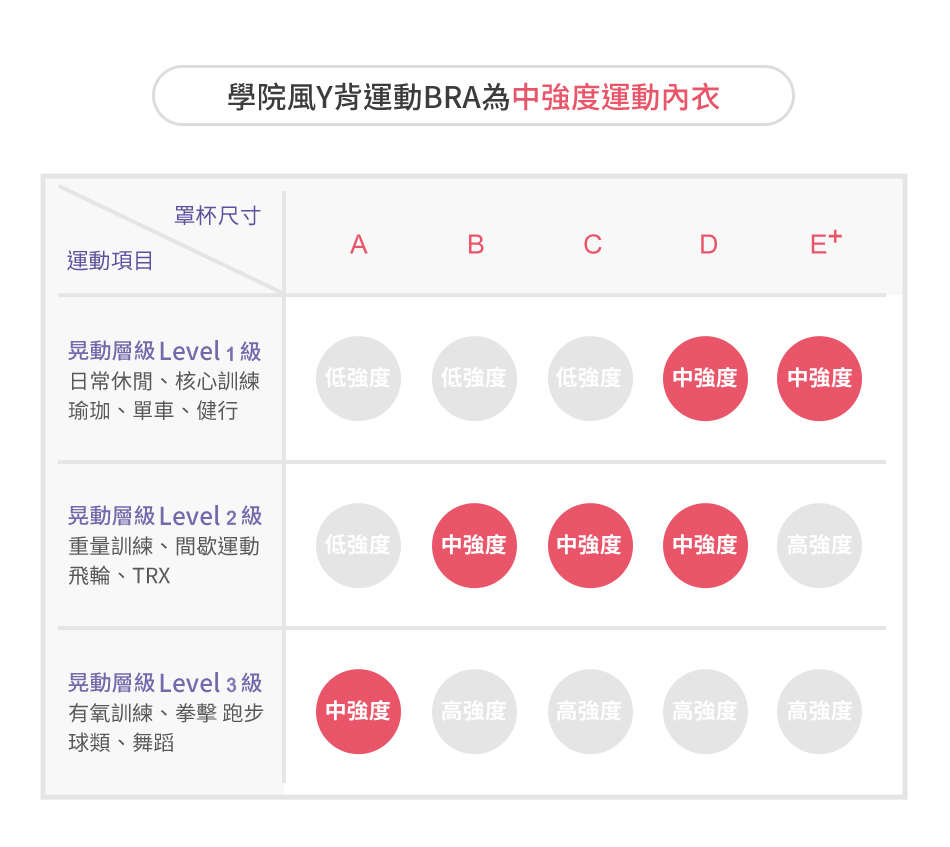Click Level 3 row C-cup 高強度 circle
The width and height of the screenshot is (950, 847).
[x=590, y=712]
